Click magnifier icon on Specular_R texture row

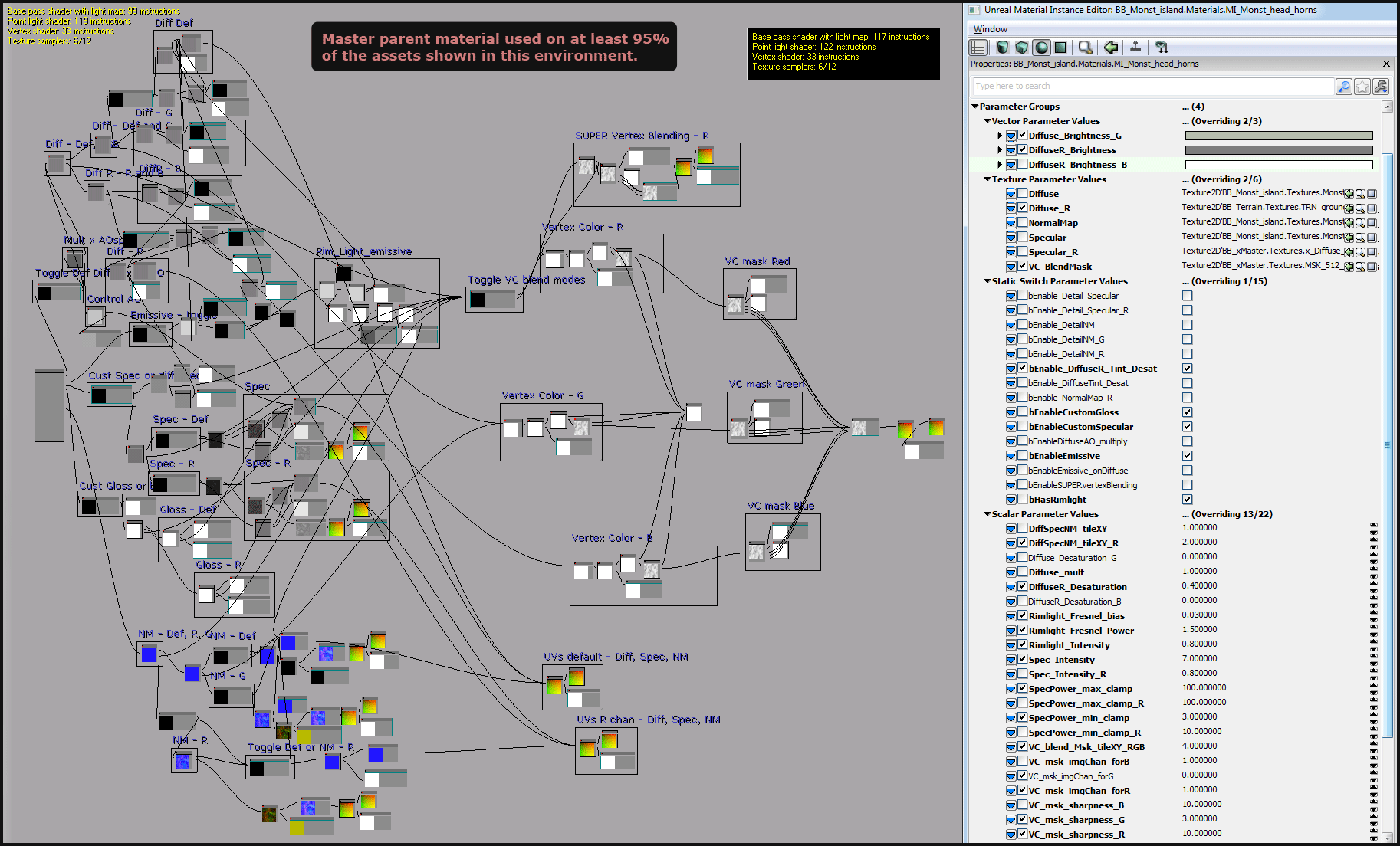click(x=1360, y=252)
